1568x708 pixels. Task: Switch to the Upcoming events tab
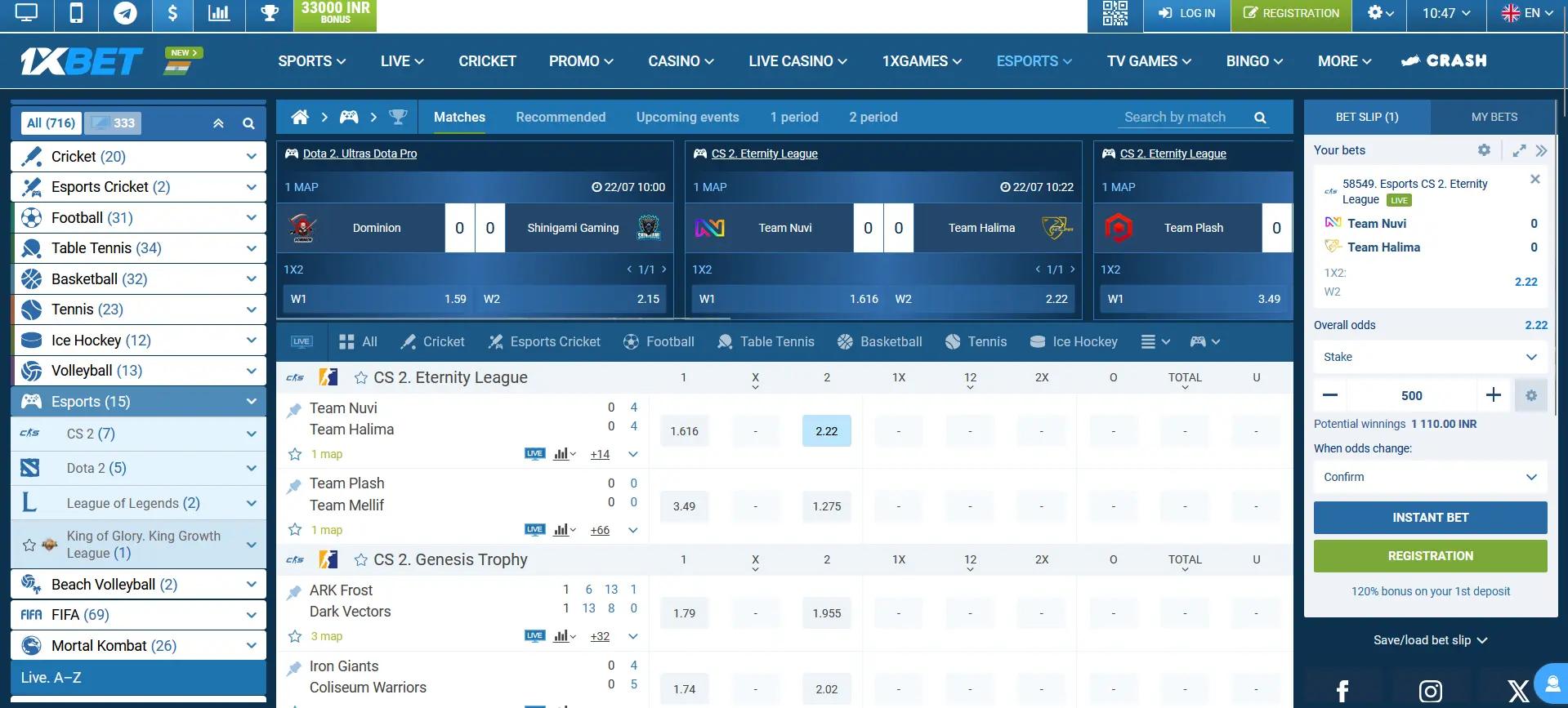point(687,117)
